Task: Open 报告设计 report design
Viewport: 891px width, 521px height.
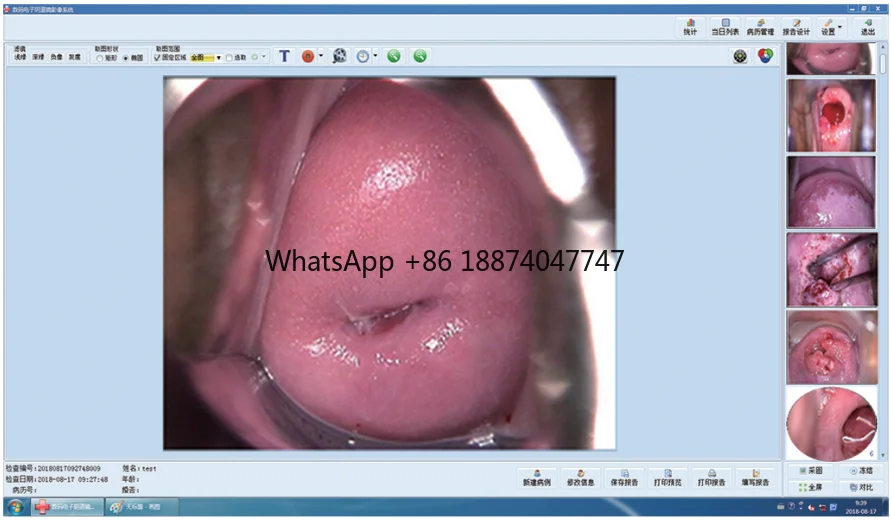Action: [796, 27]
